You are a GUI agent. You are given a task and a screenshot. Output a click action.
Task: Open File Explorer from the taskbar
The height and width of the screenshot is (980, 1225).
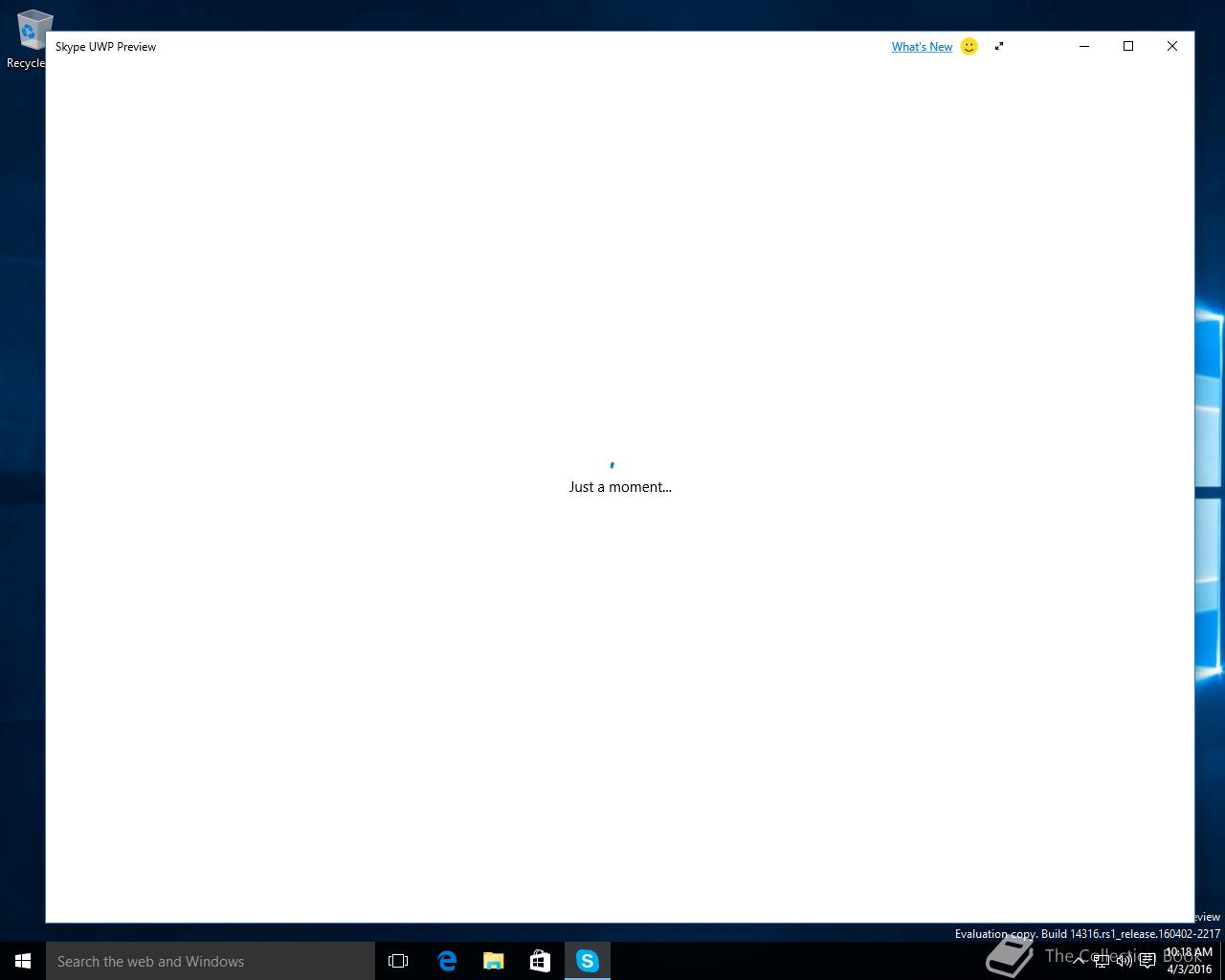[x=493, y=961]
